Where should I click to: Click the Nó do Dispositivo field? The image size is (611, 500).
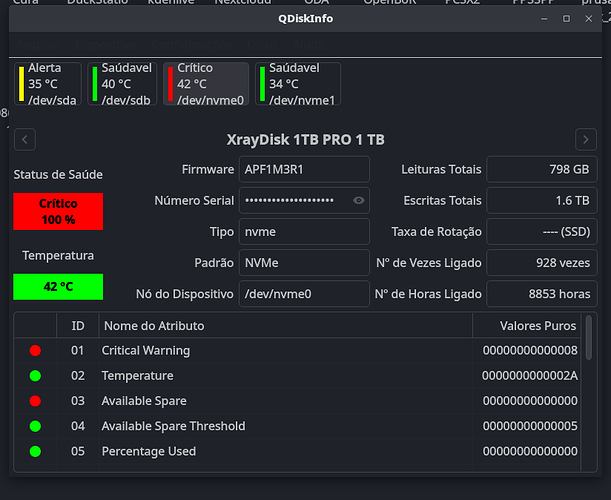(x=304, y=294)
